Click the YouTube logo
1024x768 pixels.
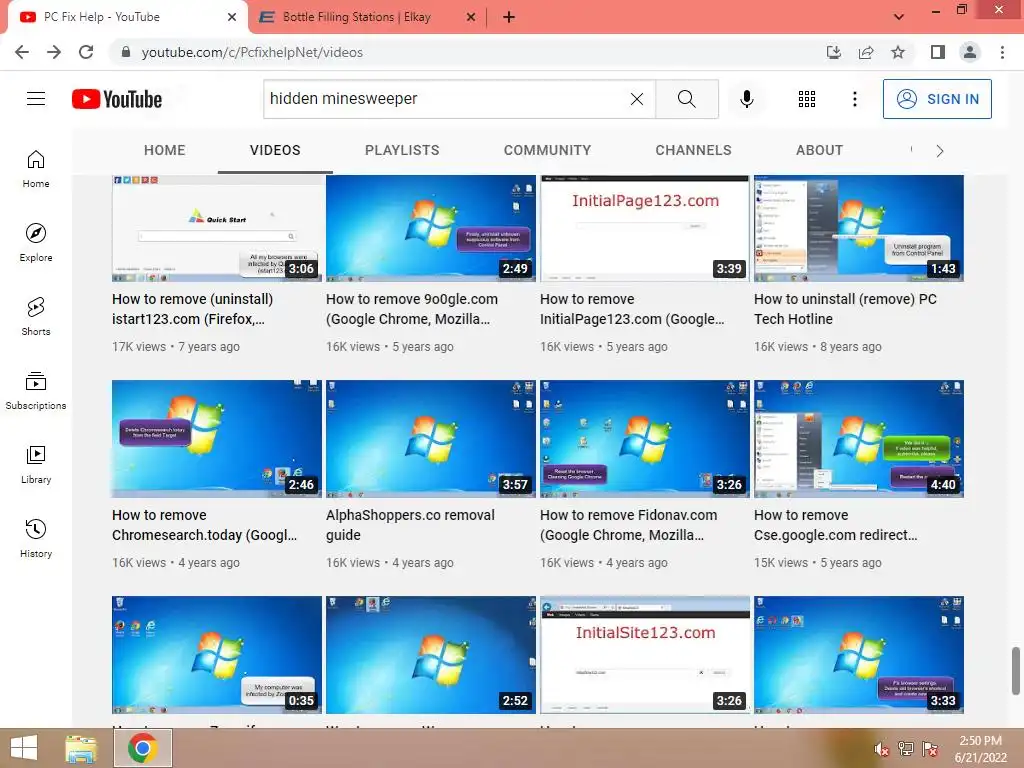[117, 99]
